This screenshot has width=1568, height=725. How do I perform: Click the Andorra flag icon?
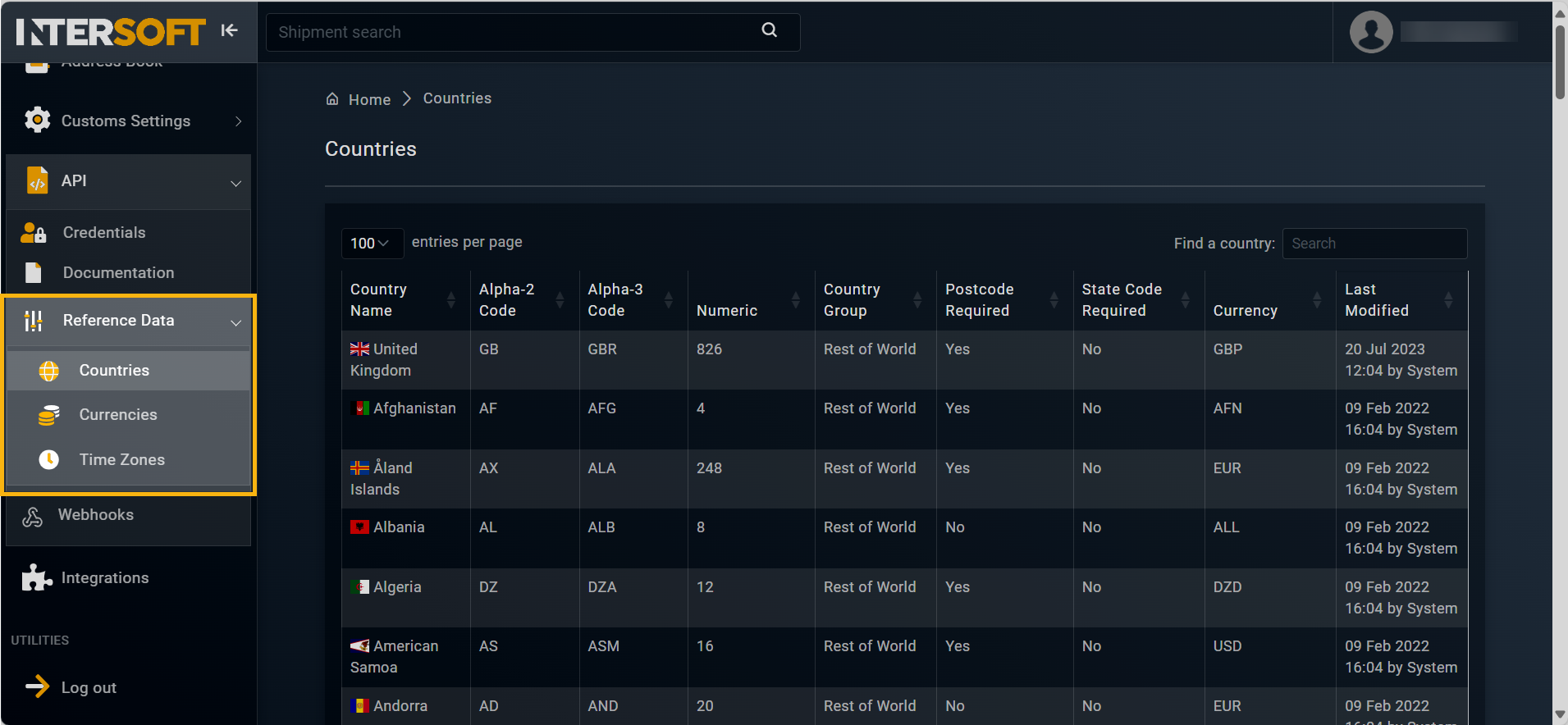(359, 705)
